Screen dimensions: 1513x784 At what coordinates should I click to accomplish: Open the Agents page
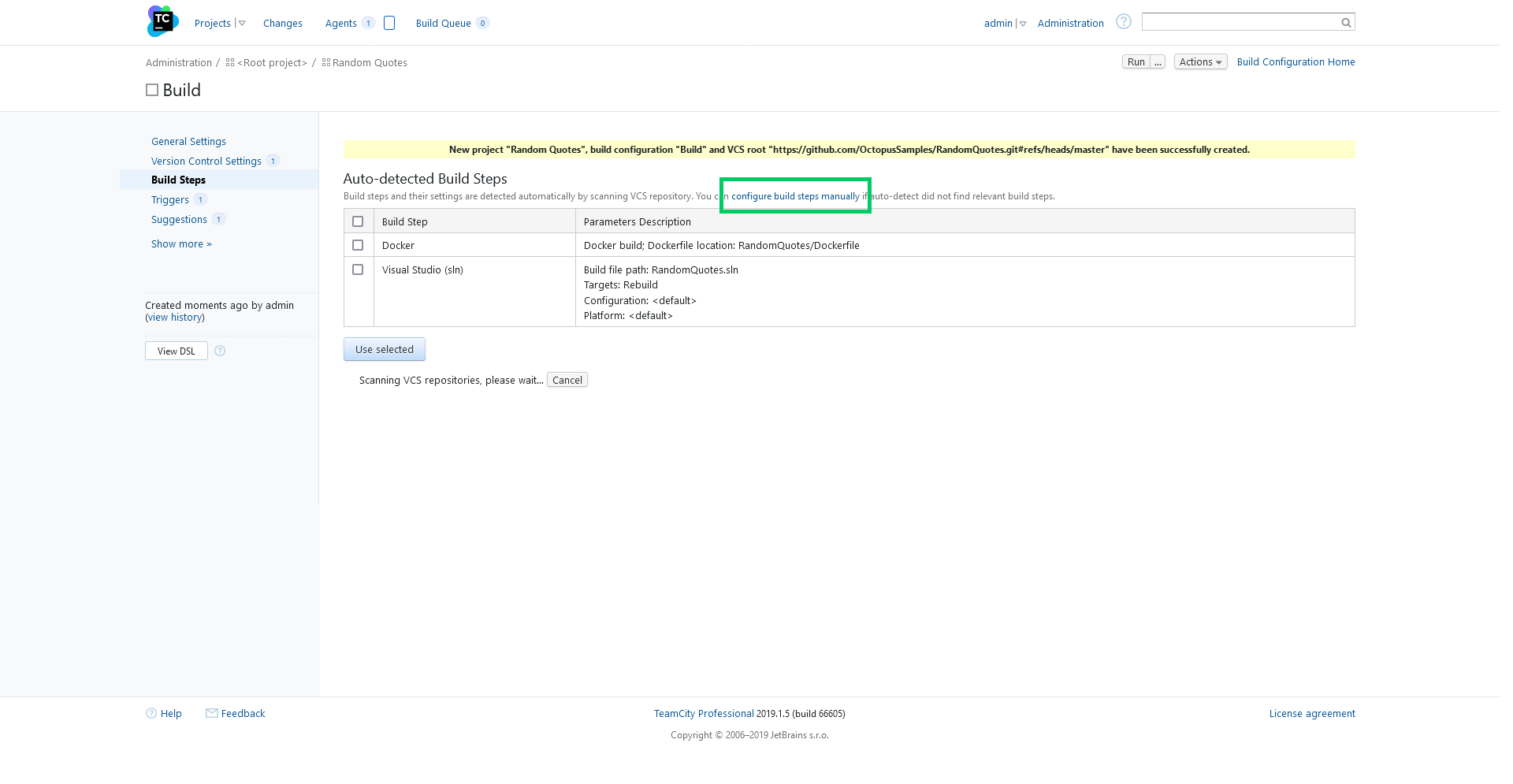[x=341, y=24]
